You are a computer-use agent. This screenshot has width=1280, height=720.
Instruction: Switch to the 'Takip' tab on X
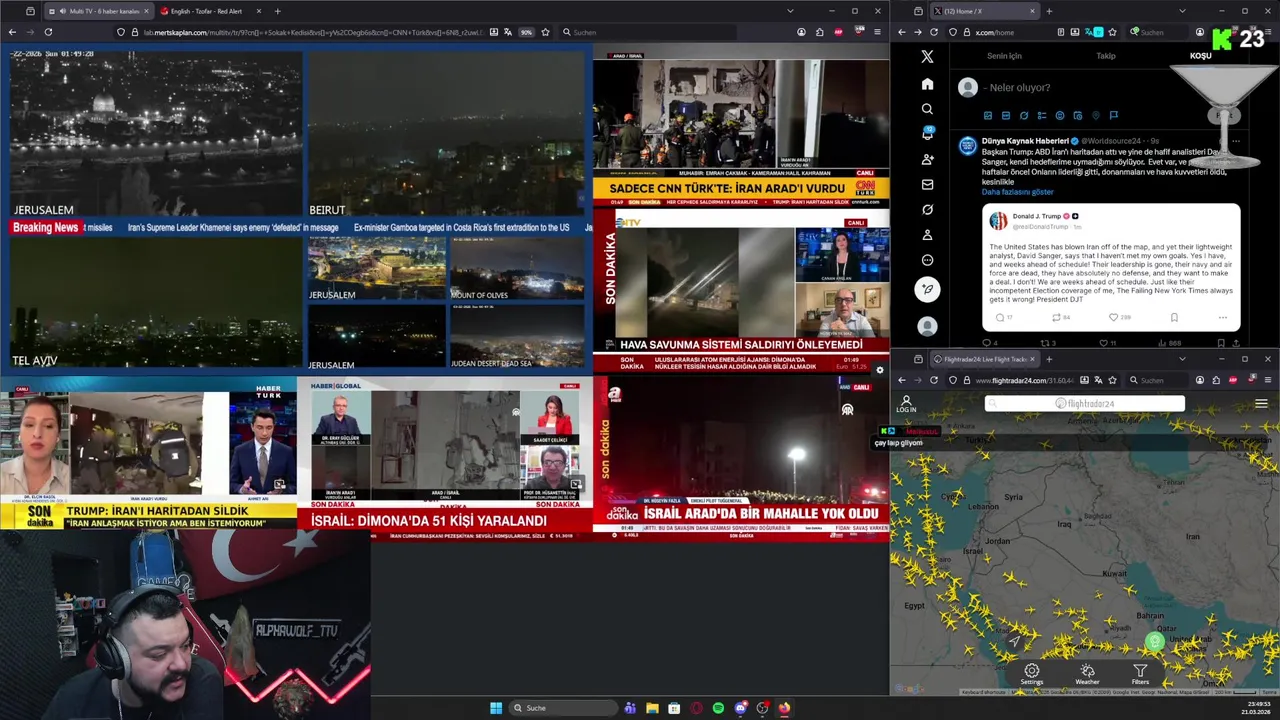click(1105, 56)
